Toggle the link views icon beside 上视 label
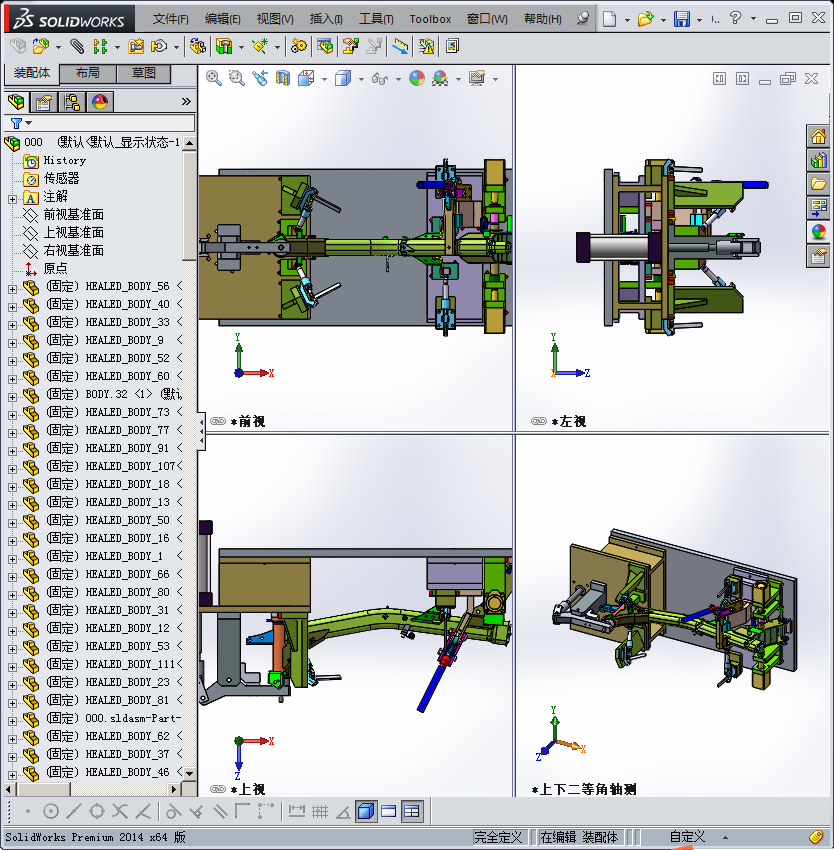 click(217, 789)
